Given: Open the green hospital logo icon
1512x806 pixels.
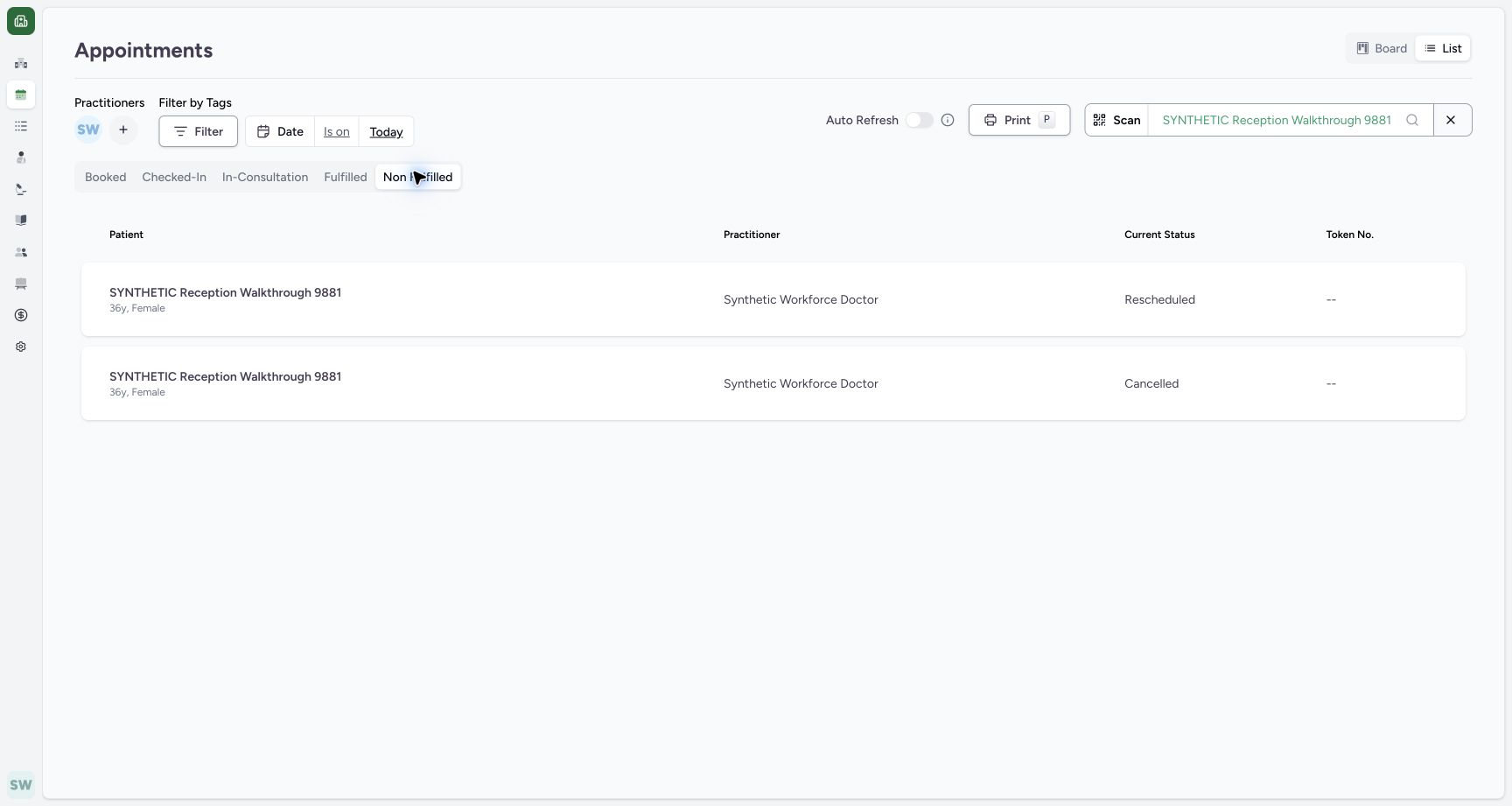Looking at the screenshot, I should (21, 21).
